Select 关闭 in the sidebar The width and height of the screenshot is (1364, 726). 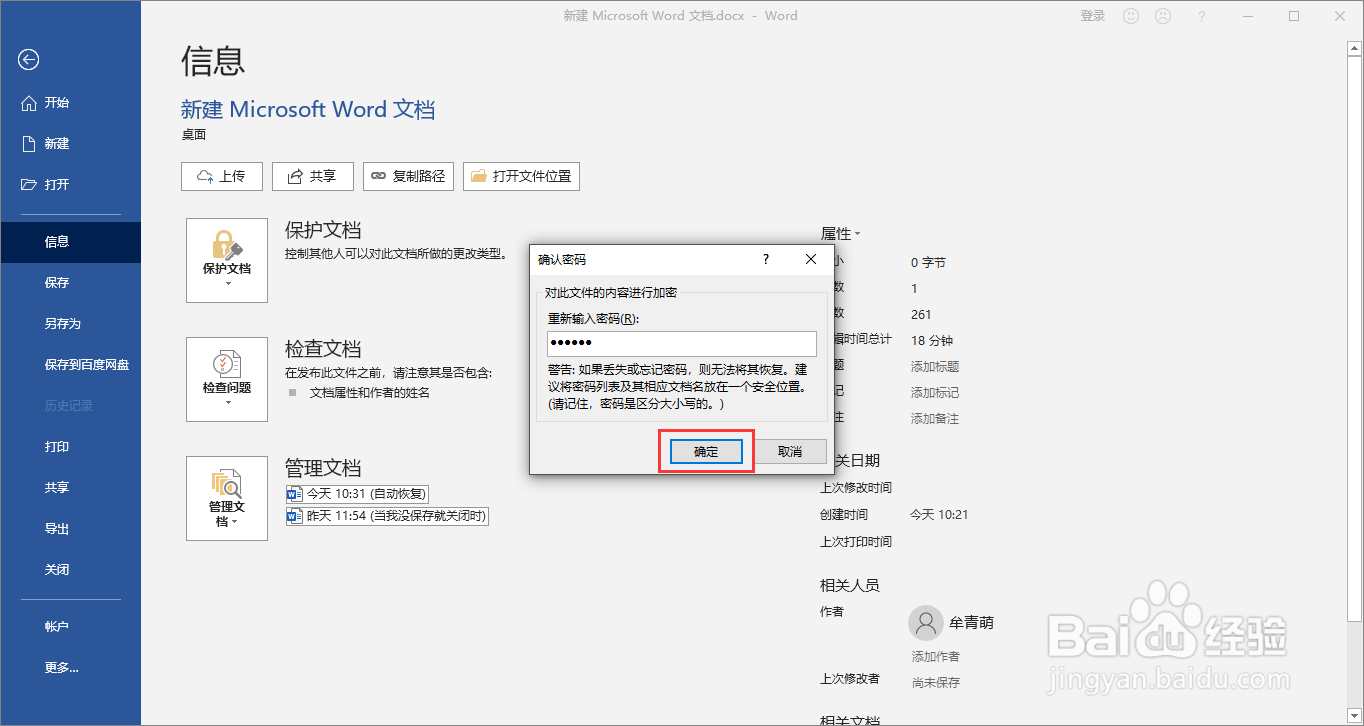tap(70, 570)
